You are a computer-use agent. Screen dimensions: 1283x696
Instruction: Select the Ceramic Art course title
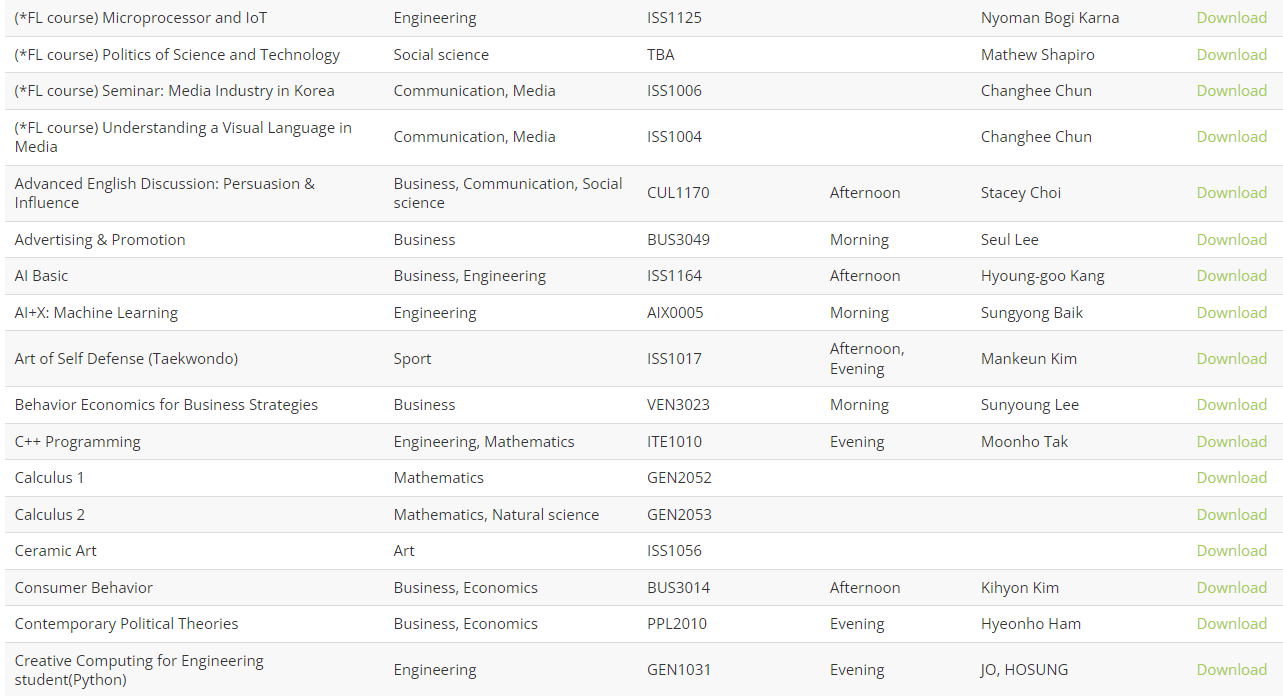pos(56,551)
